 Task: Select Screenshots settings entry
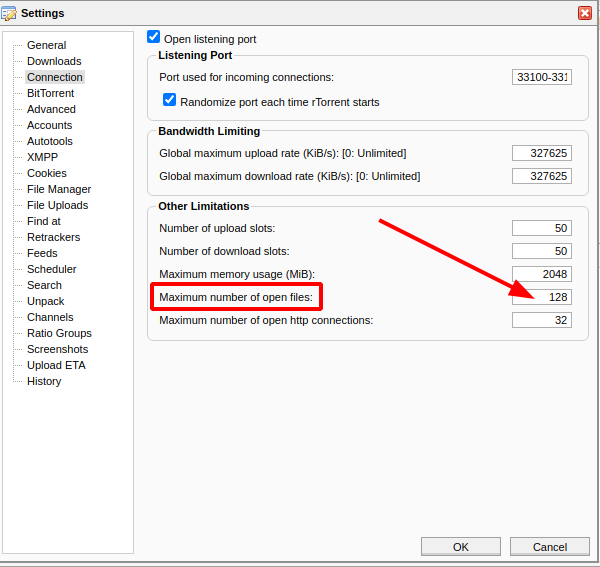[58, 349]
